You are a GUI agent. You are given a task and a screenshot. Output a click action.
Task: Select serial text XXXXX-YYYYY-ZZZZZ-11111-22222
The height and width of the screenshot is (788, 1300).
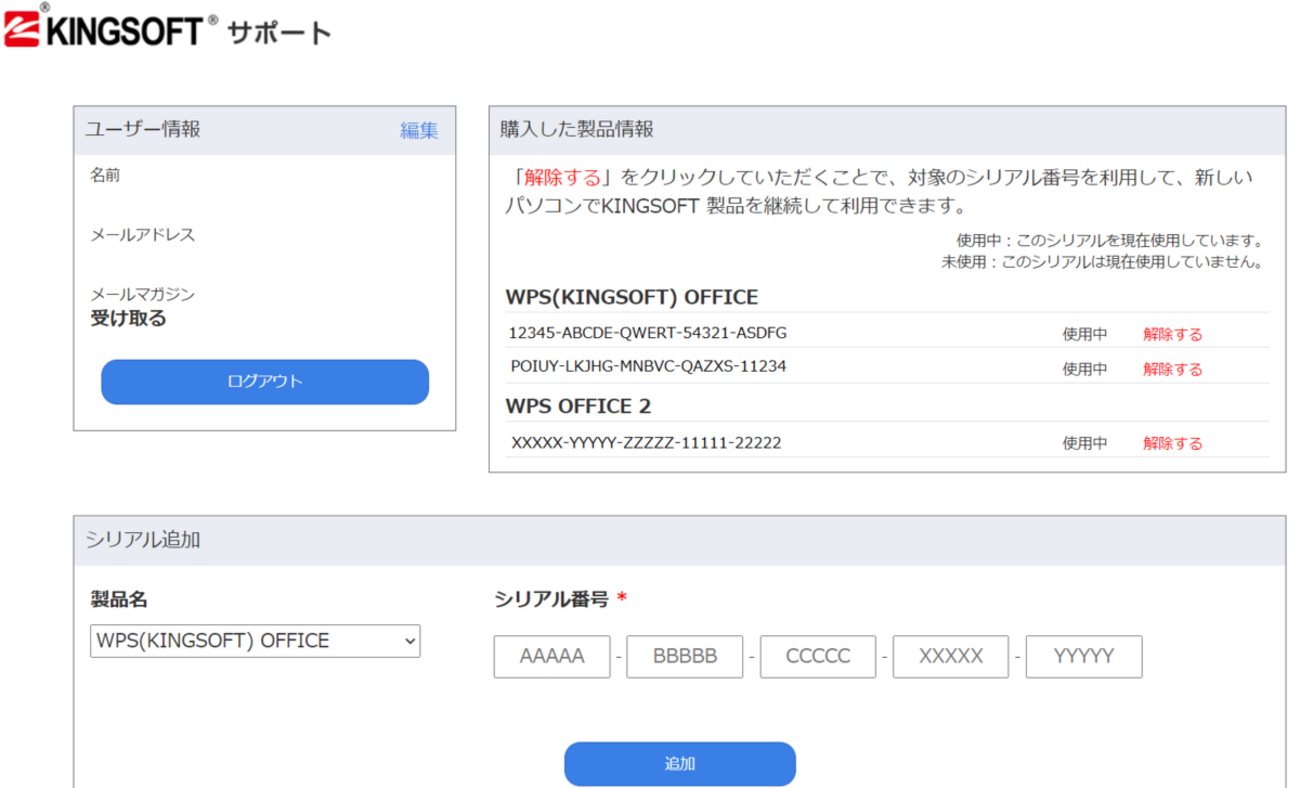(646, 442)
